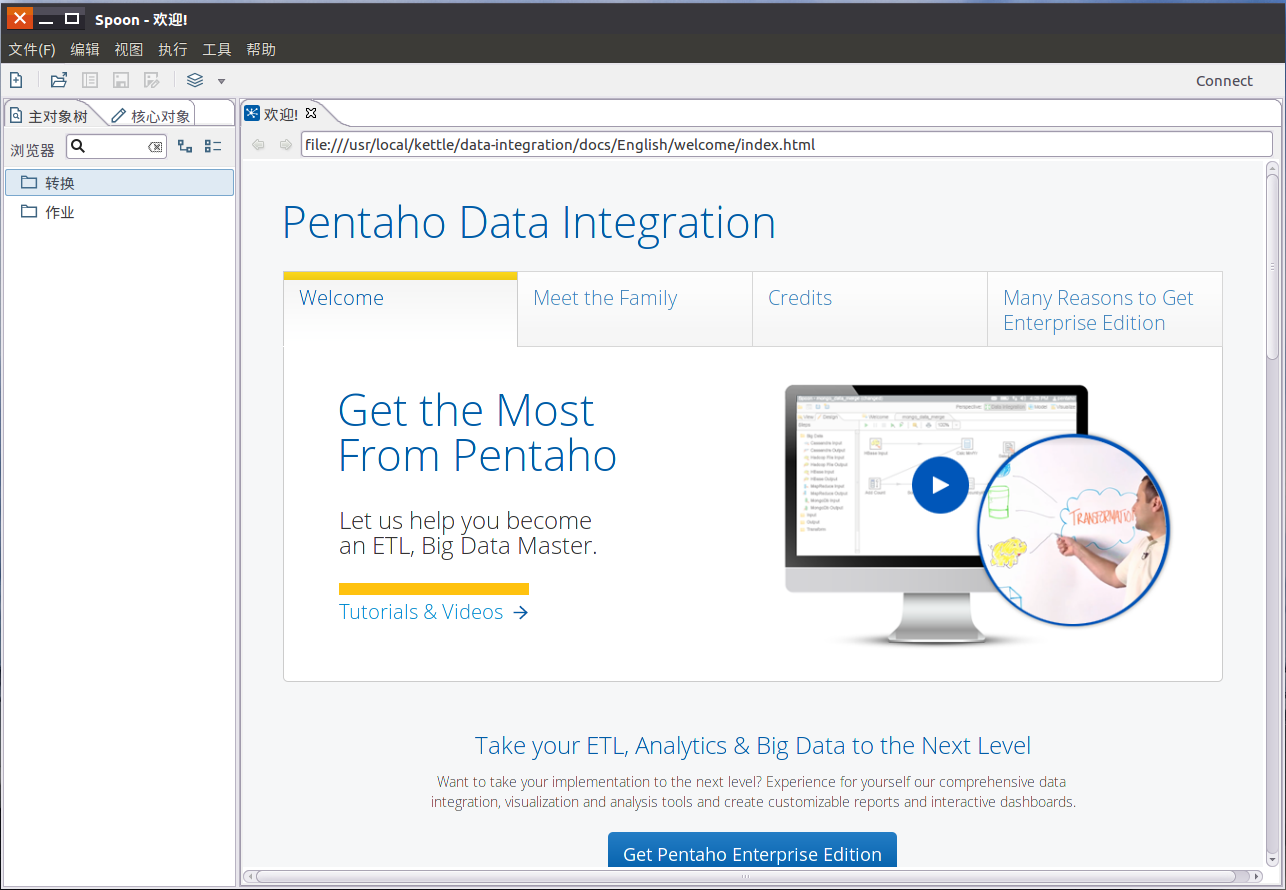Open the 工具 menu

217,49
